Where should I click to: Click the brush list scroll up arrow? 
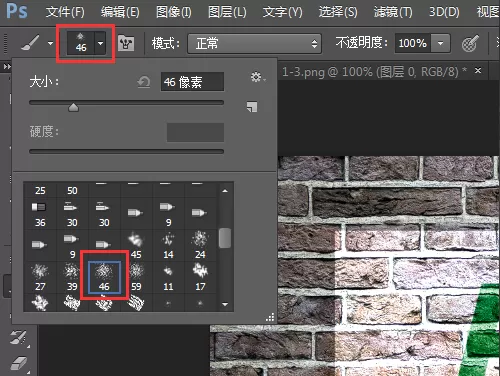click(225, 191)
